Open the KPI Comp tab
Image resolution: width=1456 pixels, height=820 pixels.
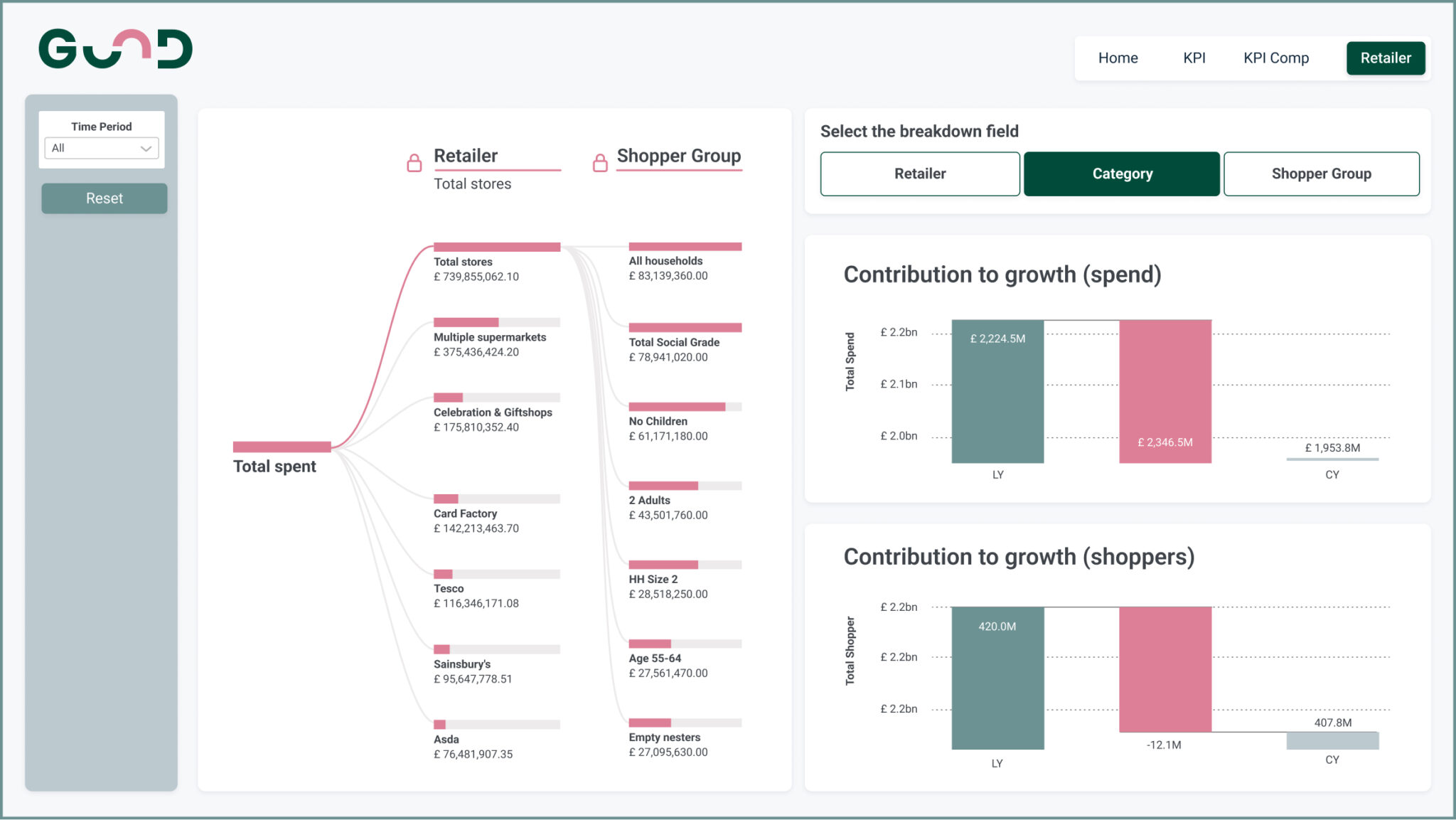pyautogui.click(x=1275, y=58)
